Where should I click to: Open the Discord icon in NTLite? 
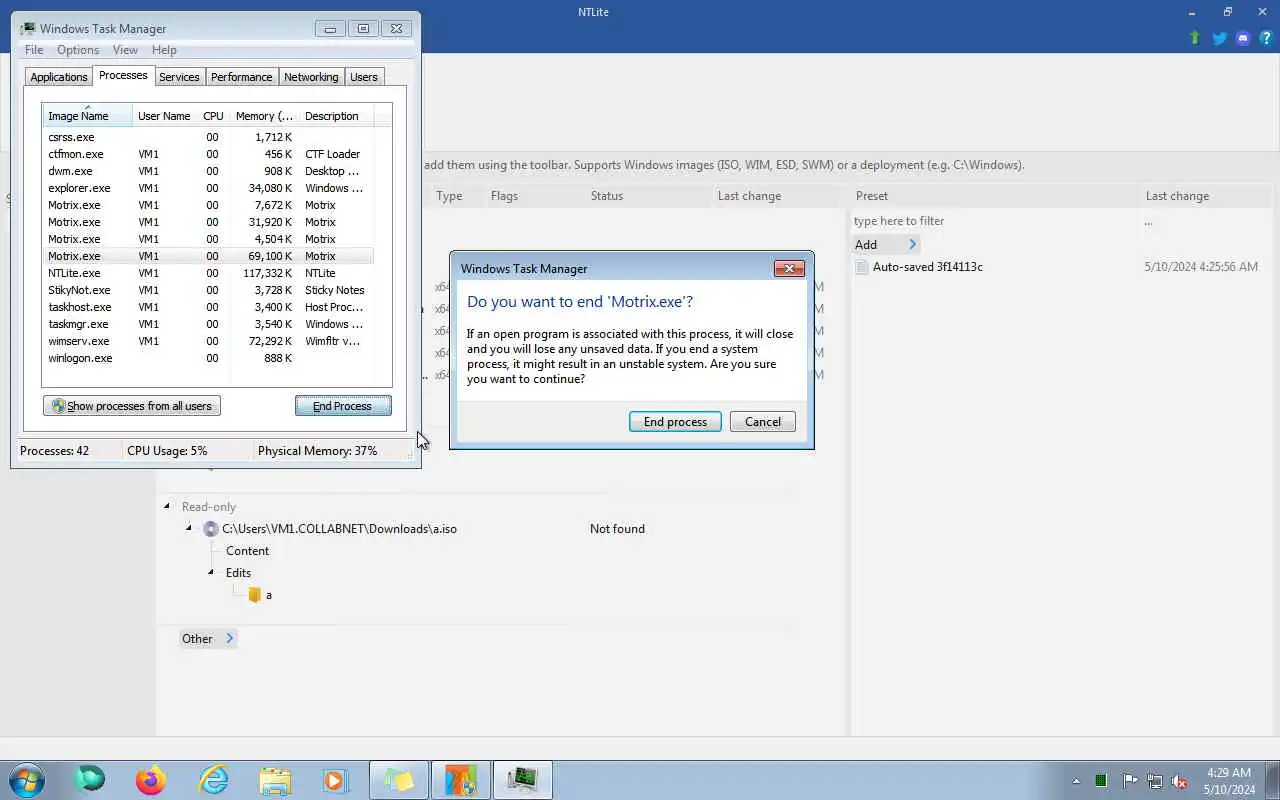tap(1243, 38)
